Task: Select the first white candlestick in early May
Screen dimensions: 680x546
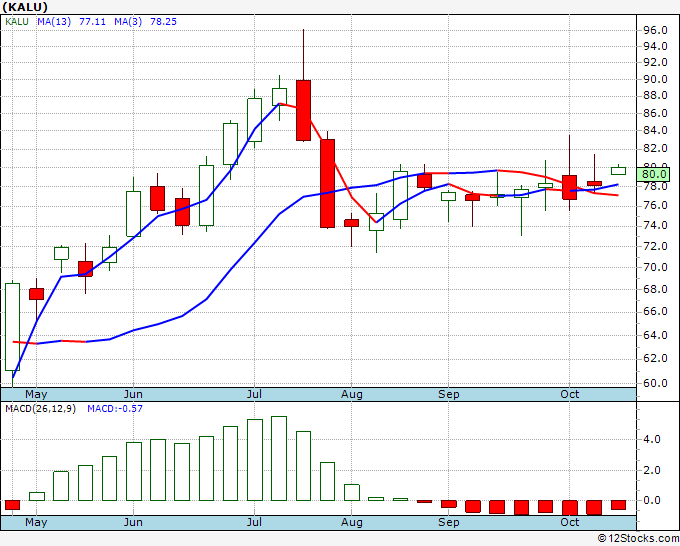Action: coord(12,326)
